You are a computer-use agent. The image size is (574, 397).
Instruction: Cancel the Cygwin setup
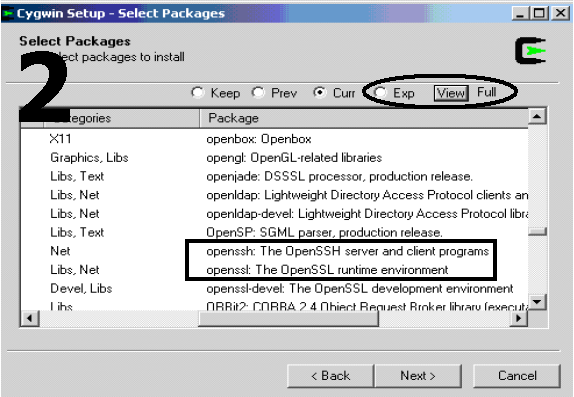coord(517,376)
